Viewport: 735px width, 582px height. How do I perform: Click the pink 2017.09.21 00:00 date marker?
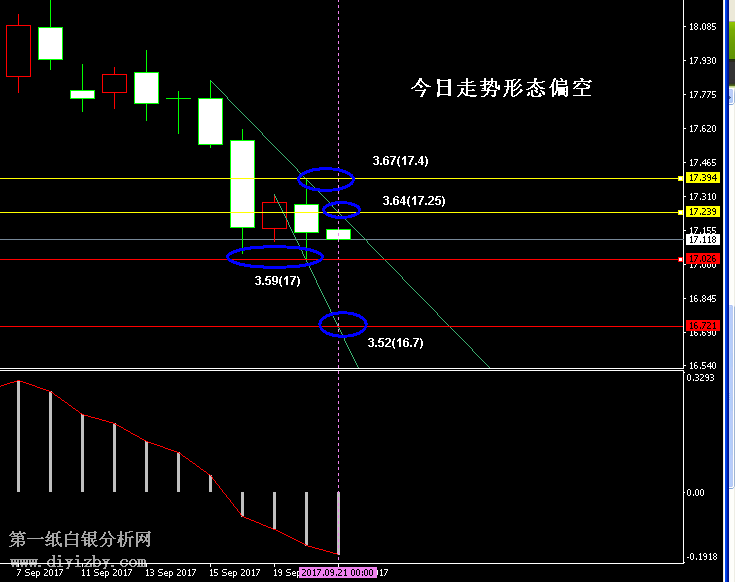click(x=338, y=573)
